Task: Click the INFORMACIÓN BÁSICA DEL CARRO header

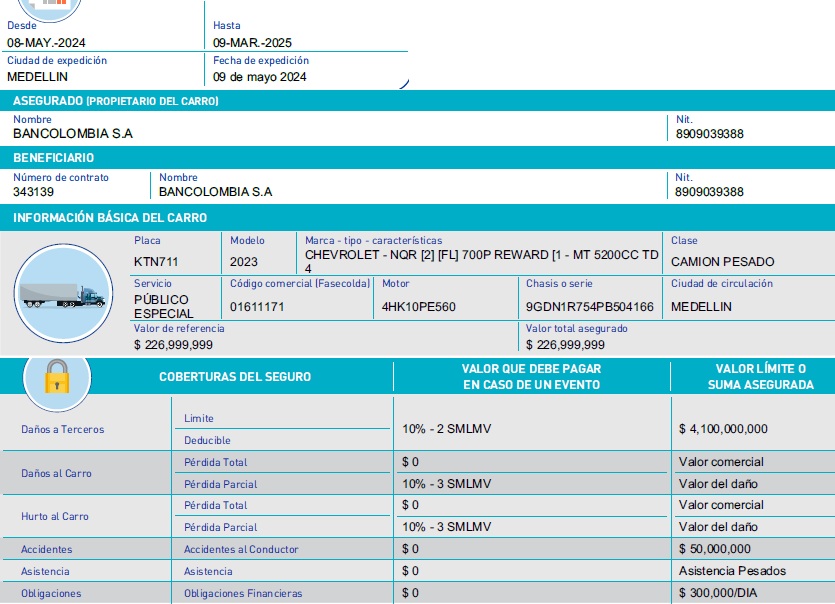Action: click(x=417, y=218)
